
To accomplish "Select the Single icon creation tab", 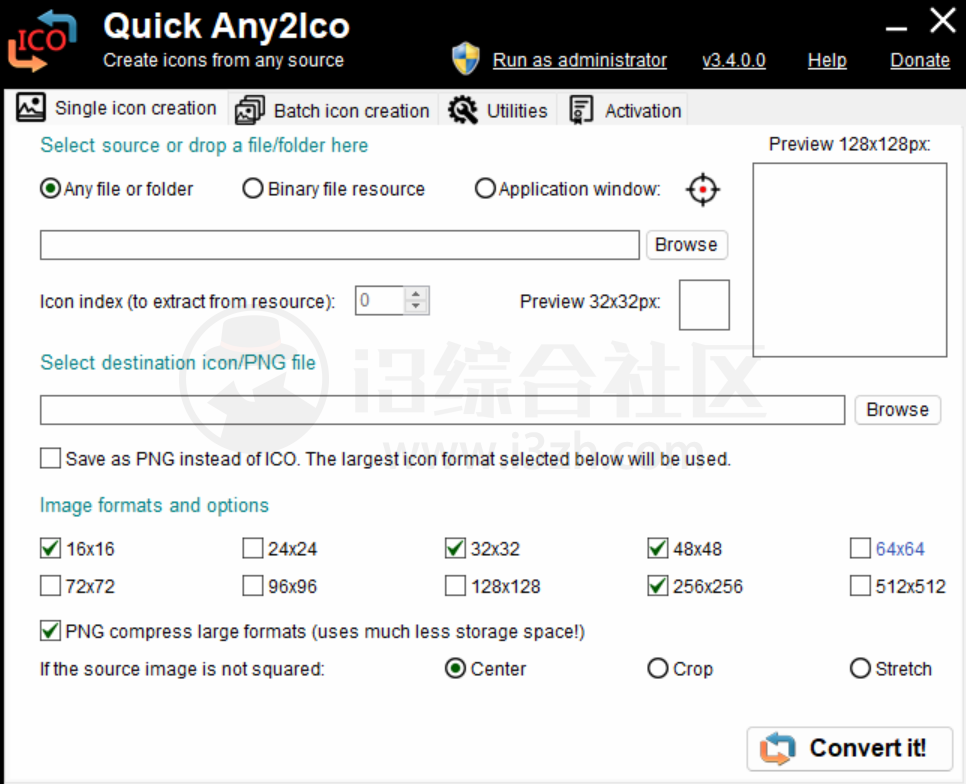I will click(116, 108).
